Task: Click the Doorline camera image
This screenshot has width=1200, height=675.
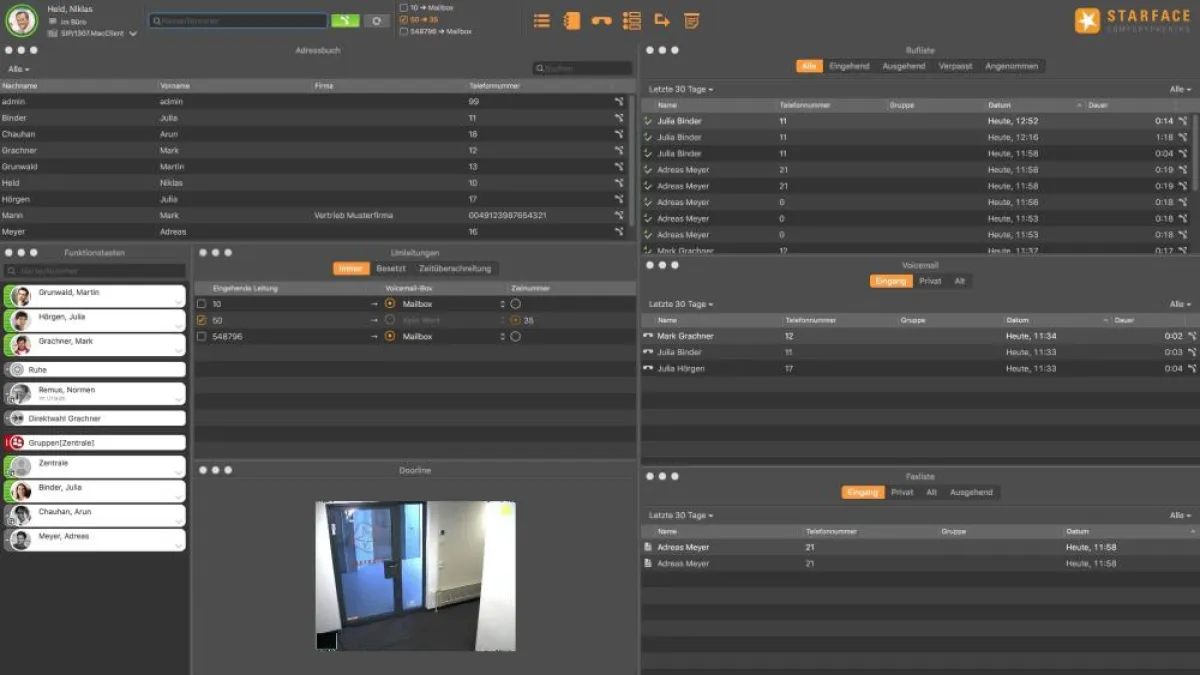Action: pyautogui.click(x=415, y=575)
